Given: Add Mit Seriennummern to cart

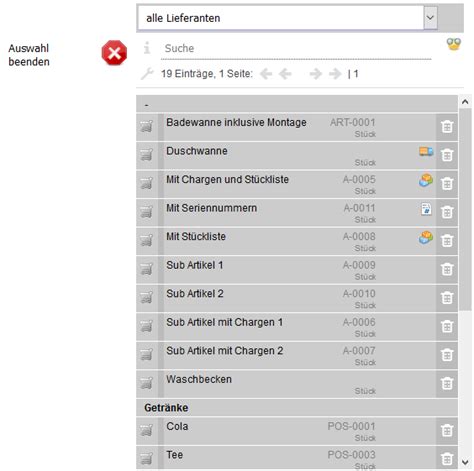Looking at the screenshot, I should (146, 212).
